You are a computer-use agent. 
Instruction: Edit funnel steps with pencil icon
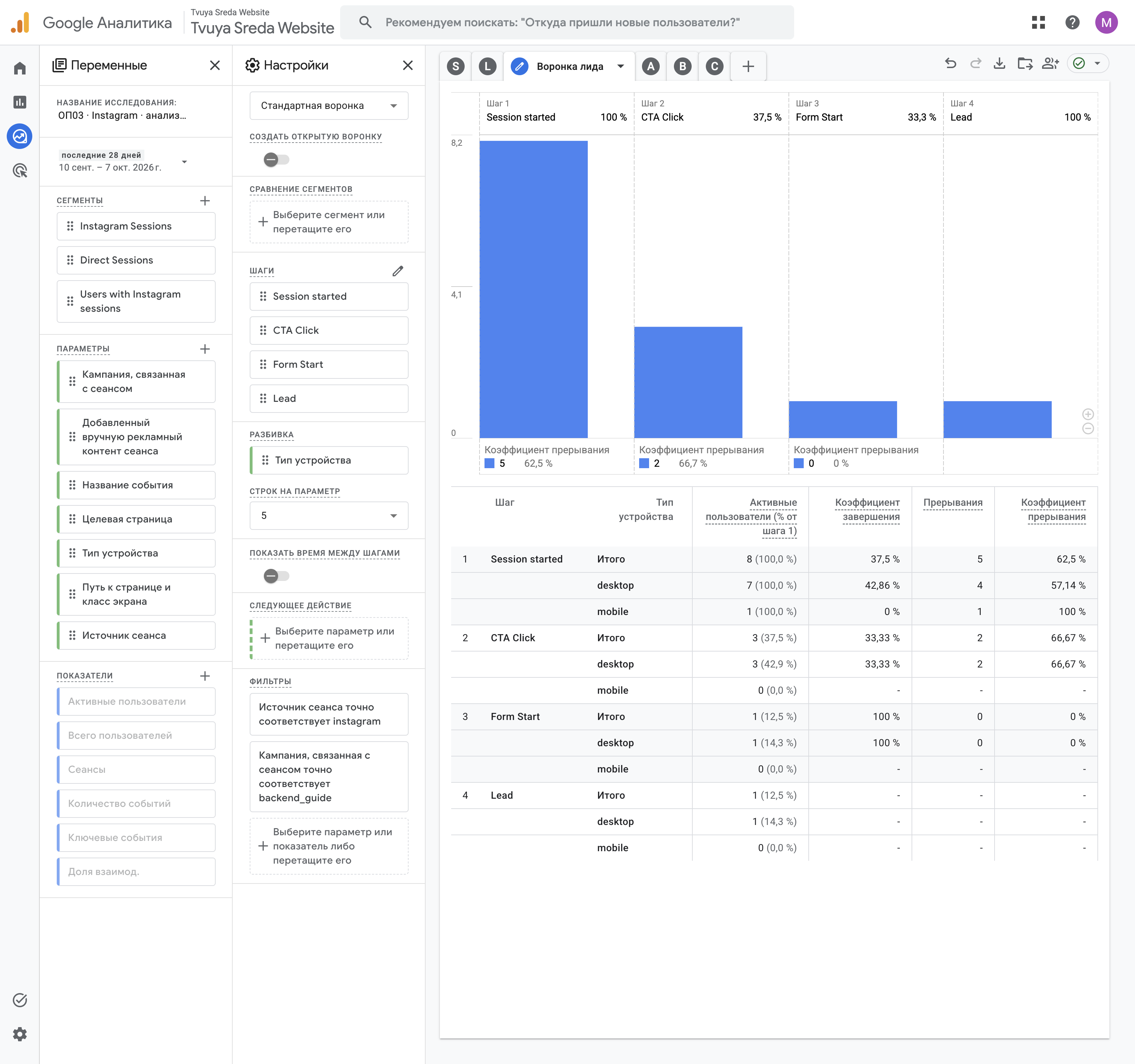pyautogui.click(x=398, y=271)
